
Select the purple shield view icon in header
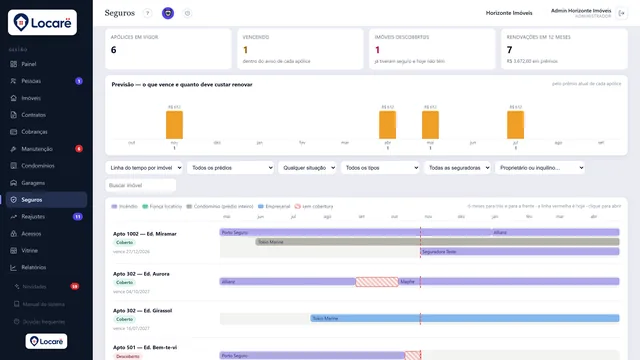(x=168, y=13)
